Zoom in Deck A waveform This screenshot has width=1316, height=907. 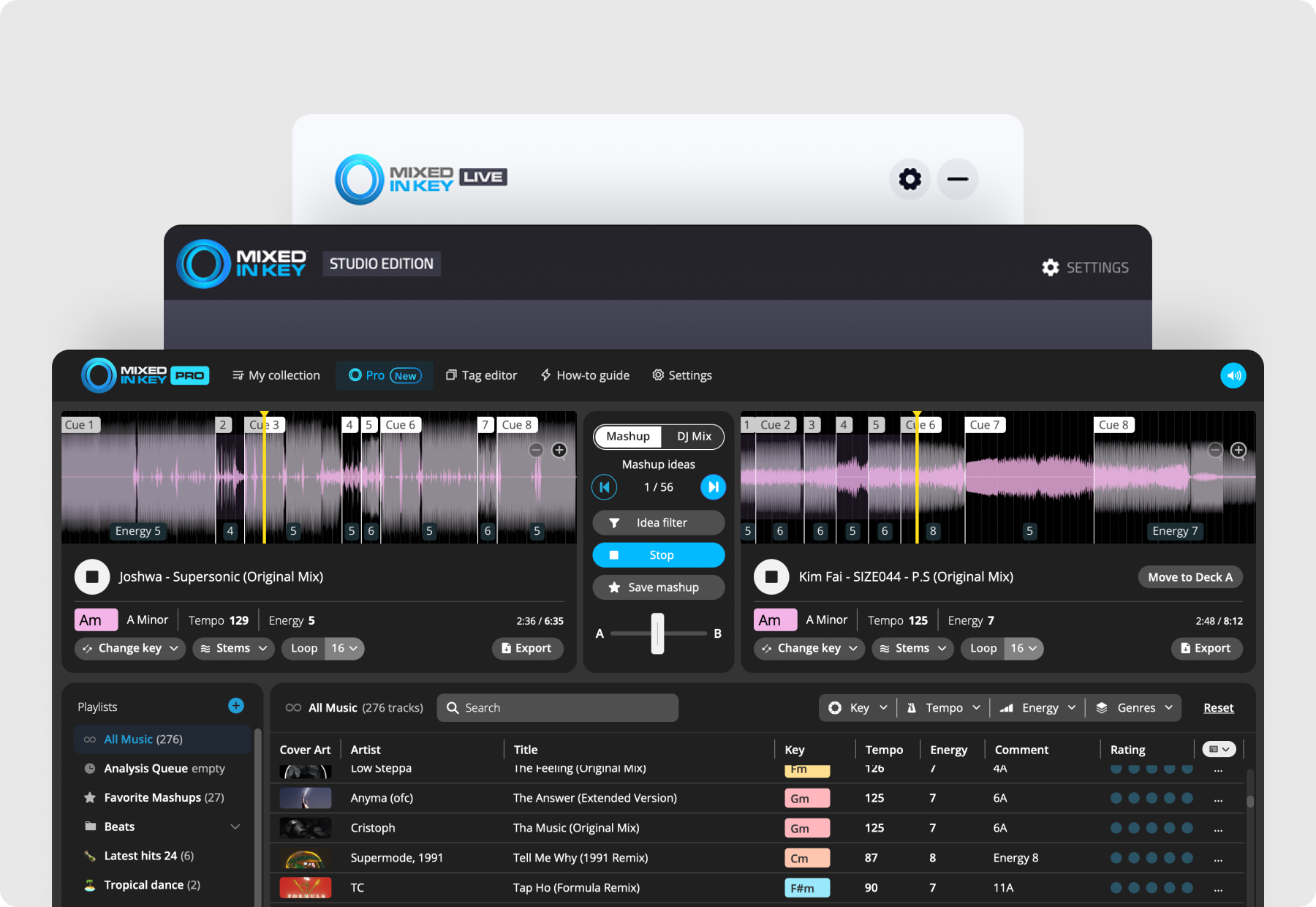(x=559, y=451)
